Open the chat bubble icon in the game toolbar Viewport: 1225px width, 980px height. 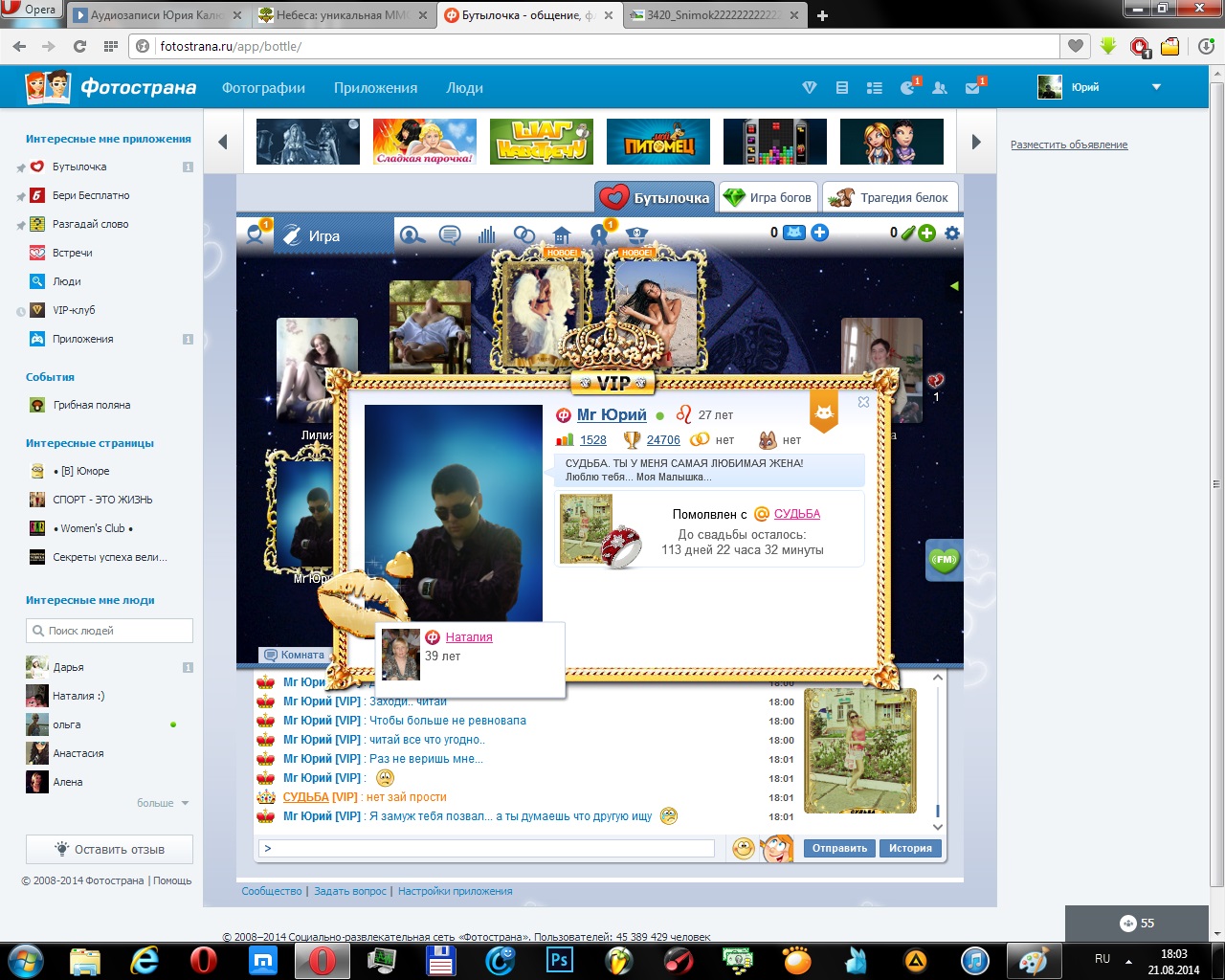(x=450, y=234)
